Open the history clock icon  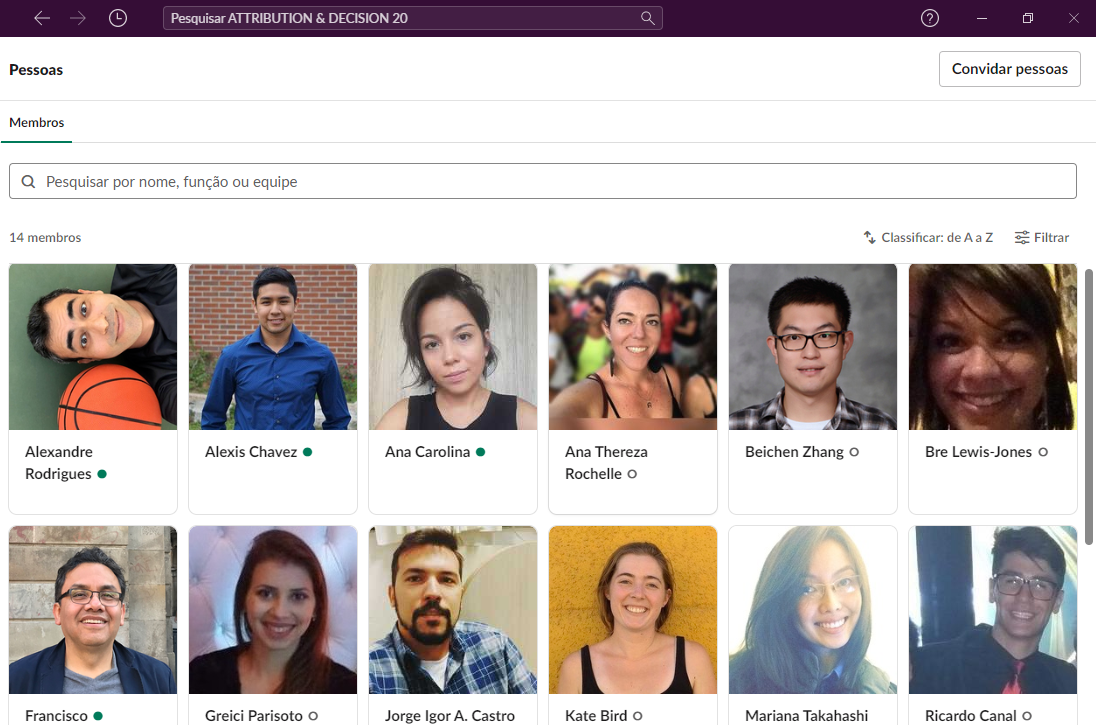[x=117, y=18]
